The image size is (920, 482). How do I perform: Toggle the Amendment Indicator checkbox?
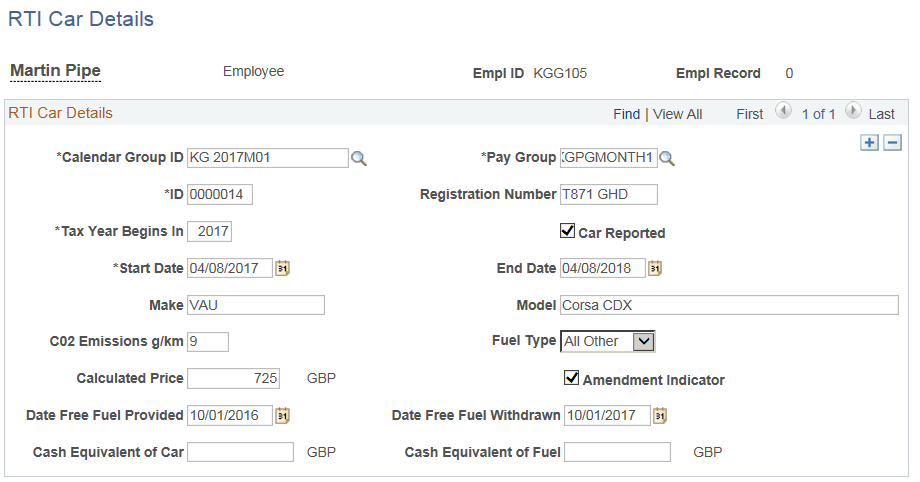pyautogui.click(x=572, y=378)
